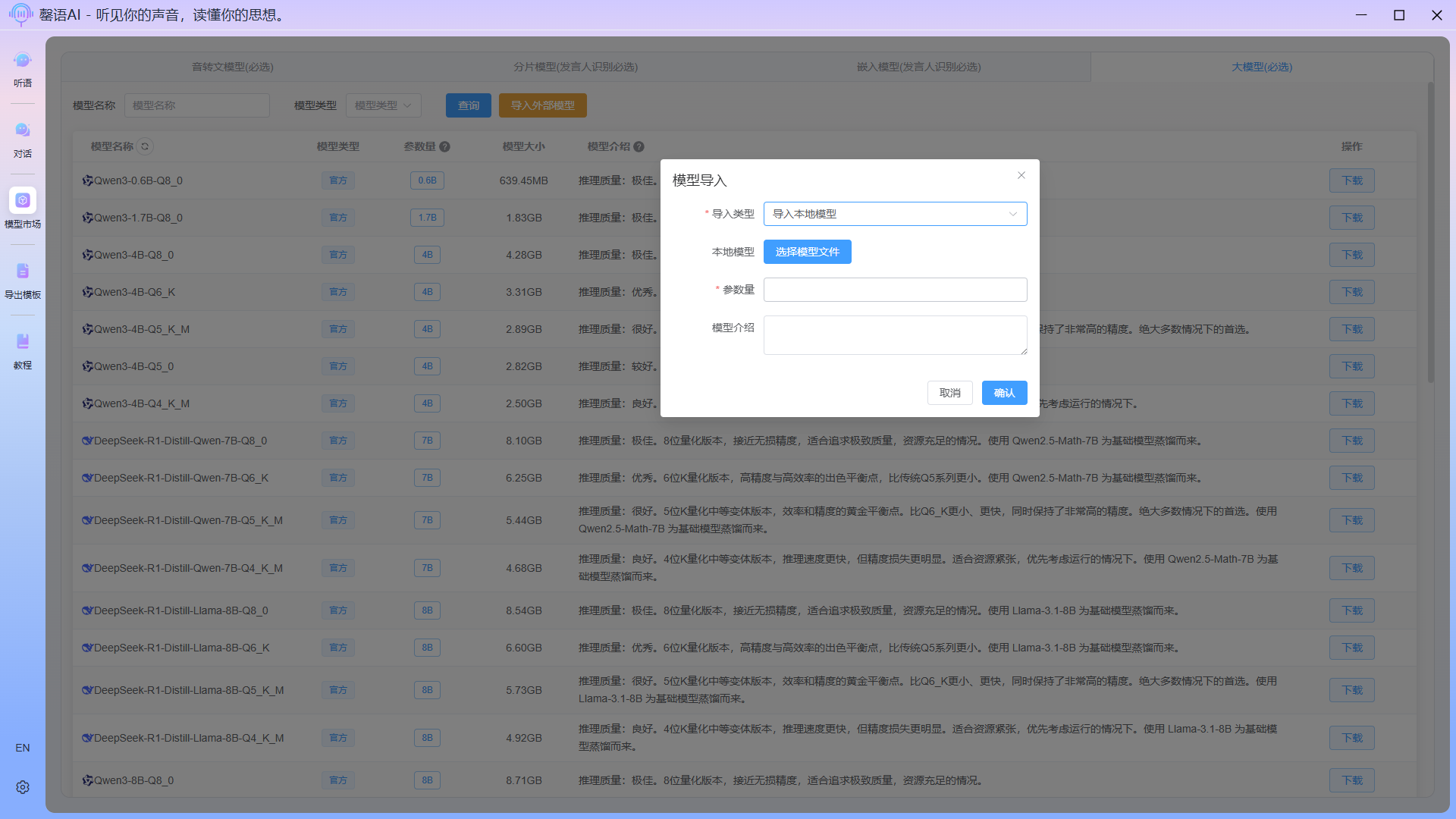Cancel the import with 取消 button

[x=949, y=393]
